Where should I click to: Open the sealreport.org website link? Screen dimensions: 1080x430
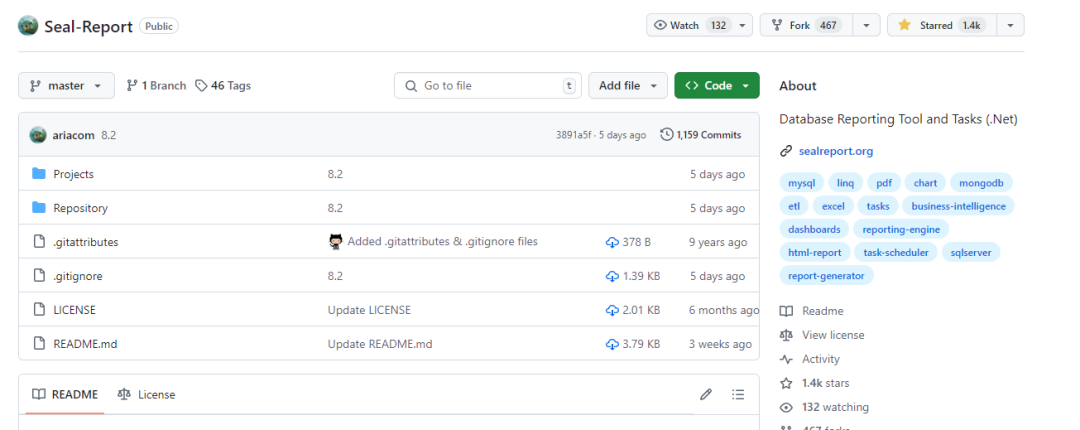(x=835, y=151)
